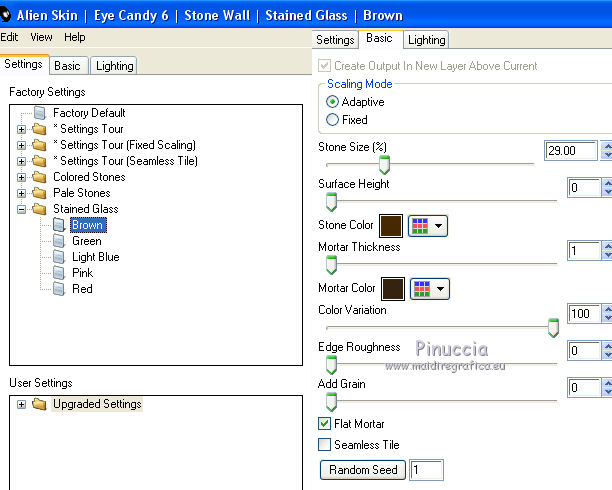Expand Settings Tour (Fixed Scaling) folder
The width and height of the screenshot is (612, 490).
tap(21, 145)
